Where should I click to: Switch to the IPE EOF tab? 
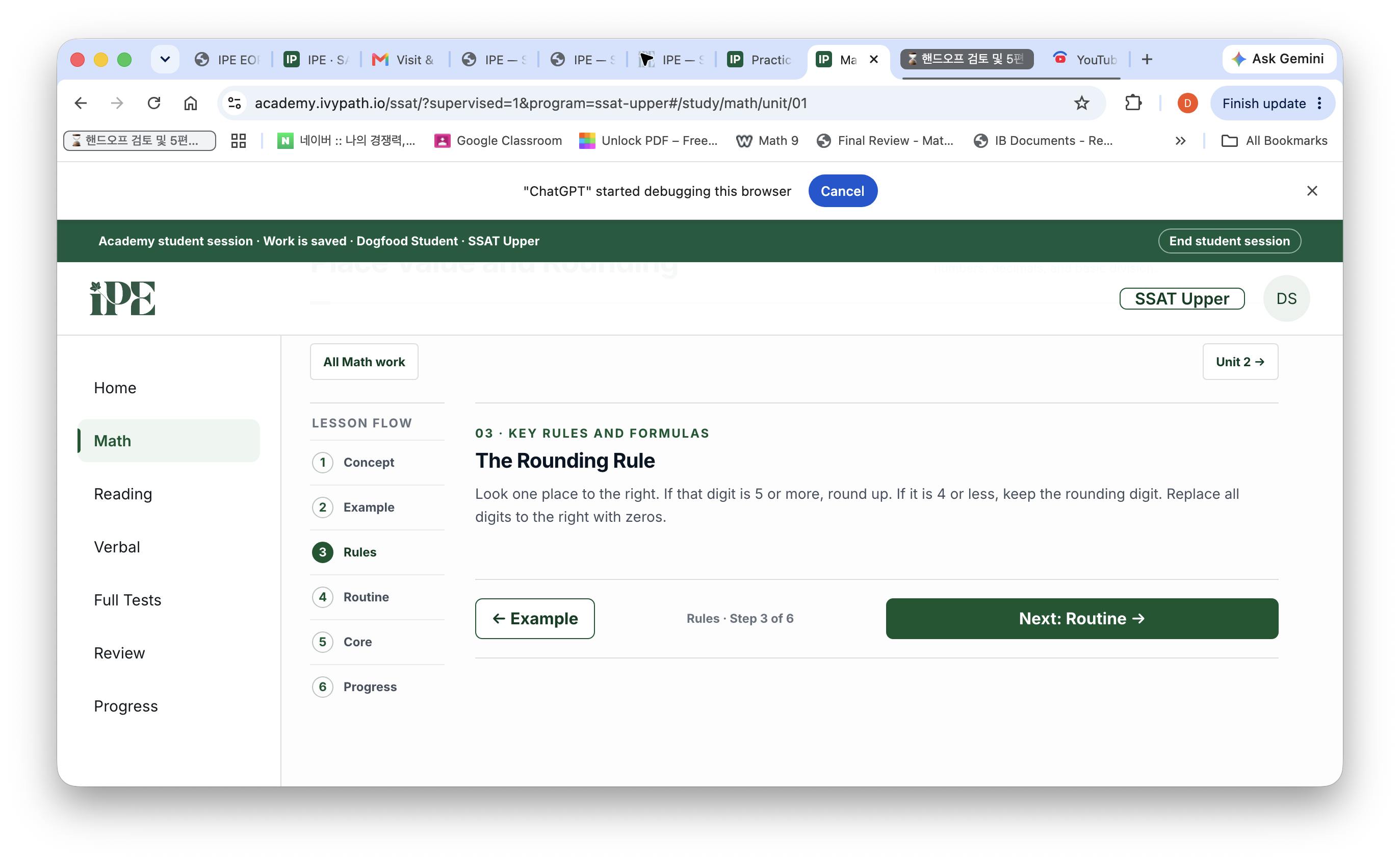pos(228,59)
